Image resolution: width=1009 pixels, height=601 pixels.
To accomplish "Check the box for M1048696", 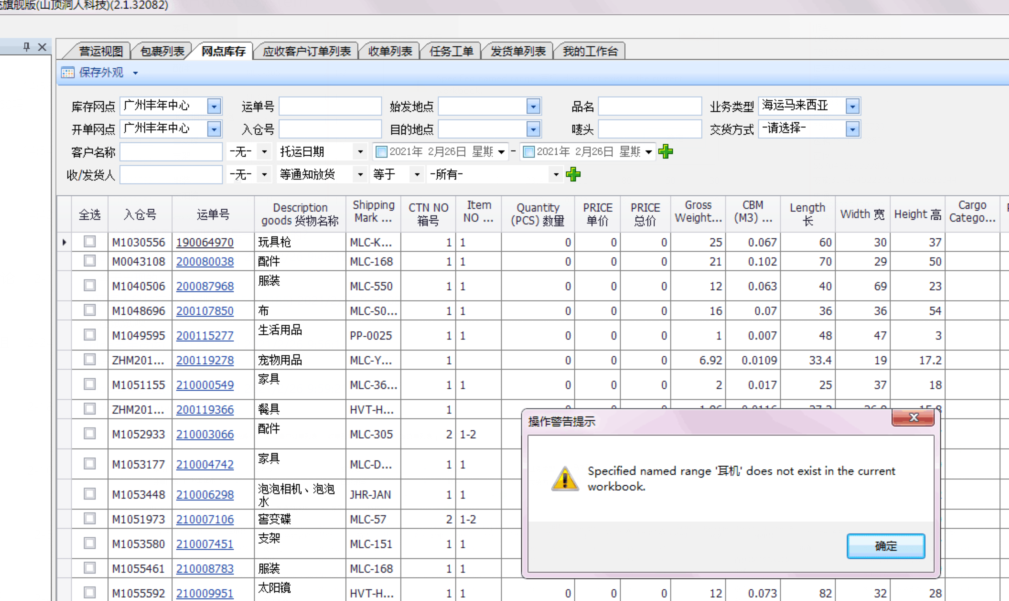I will pyautogui.click(x=89, y=310).
